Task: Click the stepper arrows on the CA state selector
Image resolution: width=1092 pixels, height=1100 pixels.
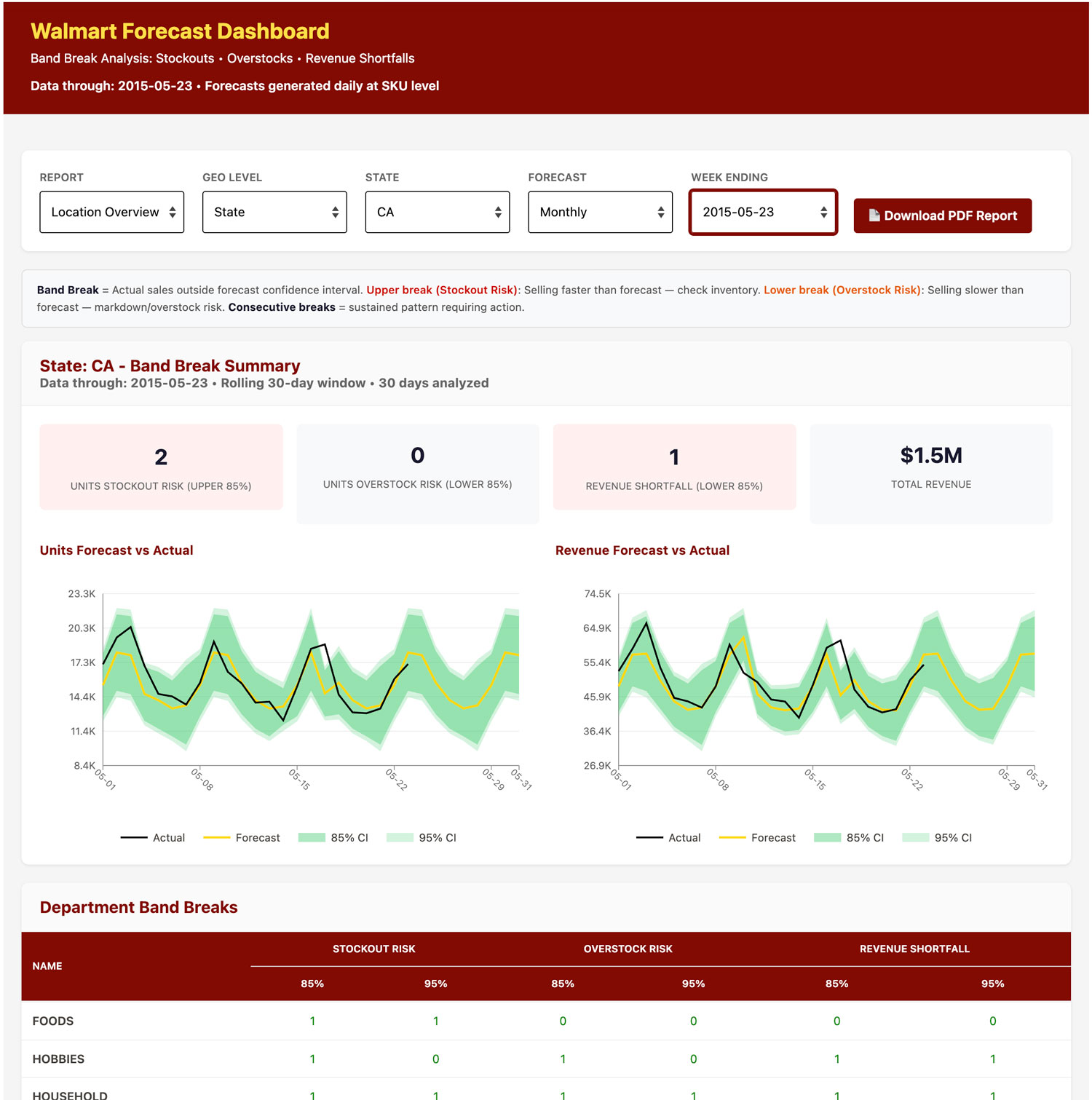Action: [497, 212]
